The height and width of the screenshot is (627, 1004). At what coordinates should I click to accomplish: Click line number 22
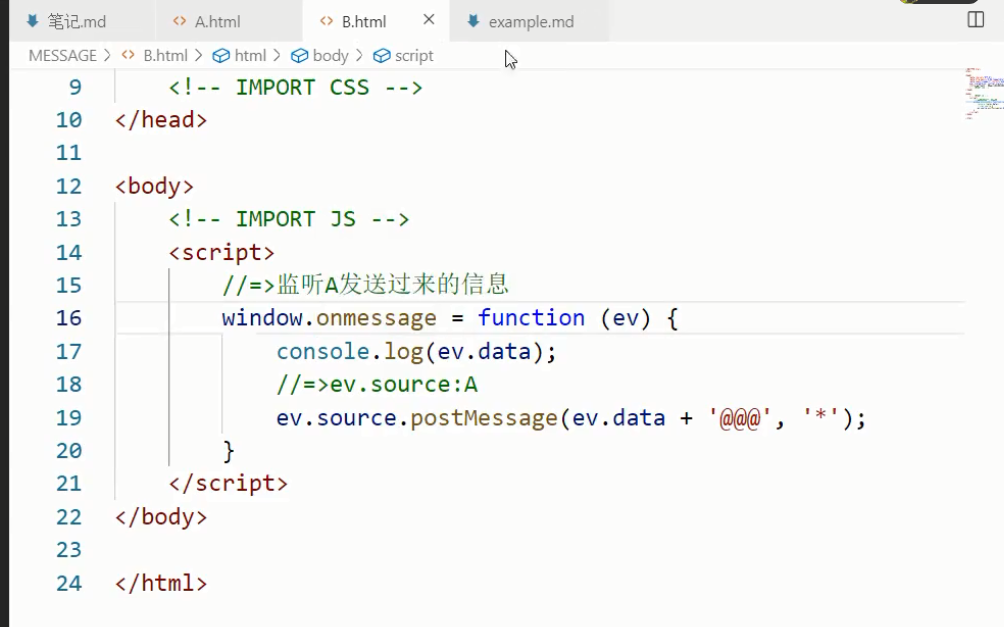[x=69, y=517]
